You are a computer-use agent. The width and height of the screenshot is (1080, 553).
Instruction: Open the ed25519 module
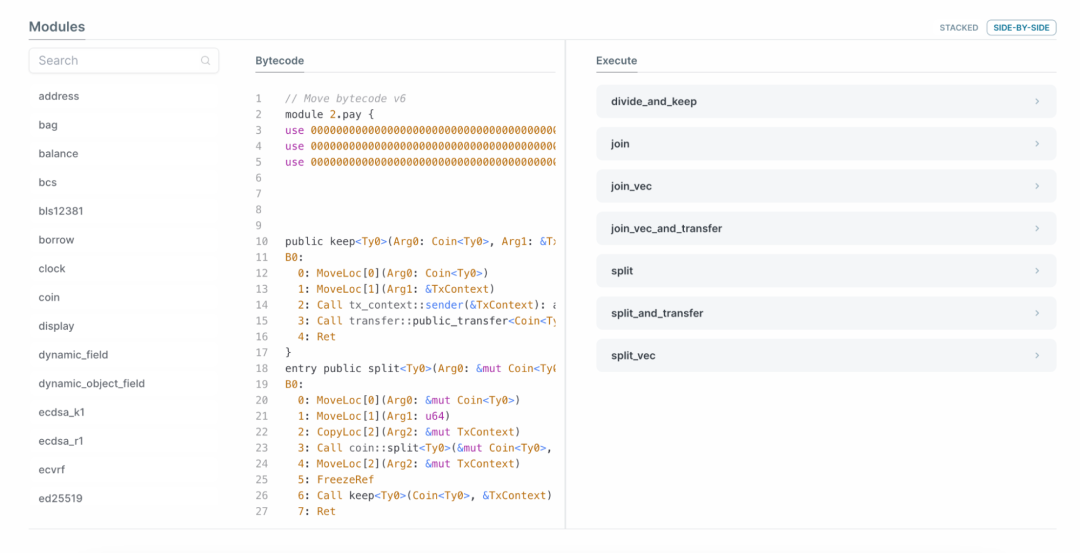click(58, 498)
